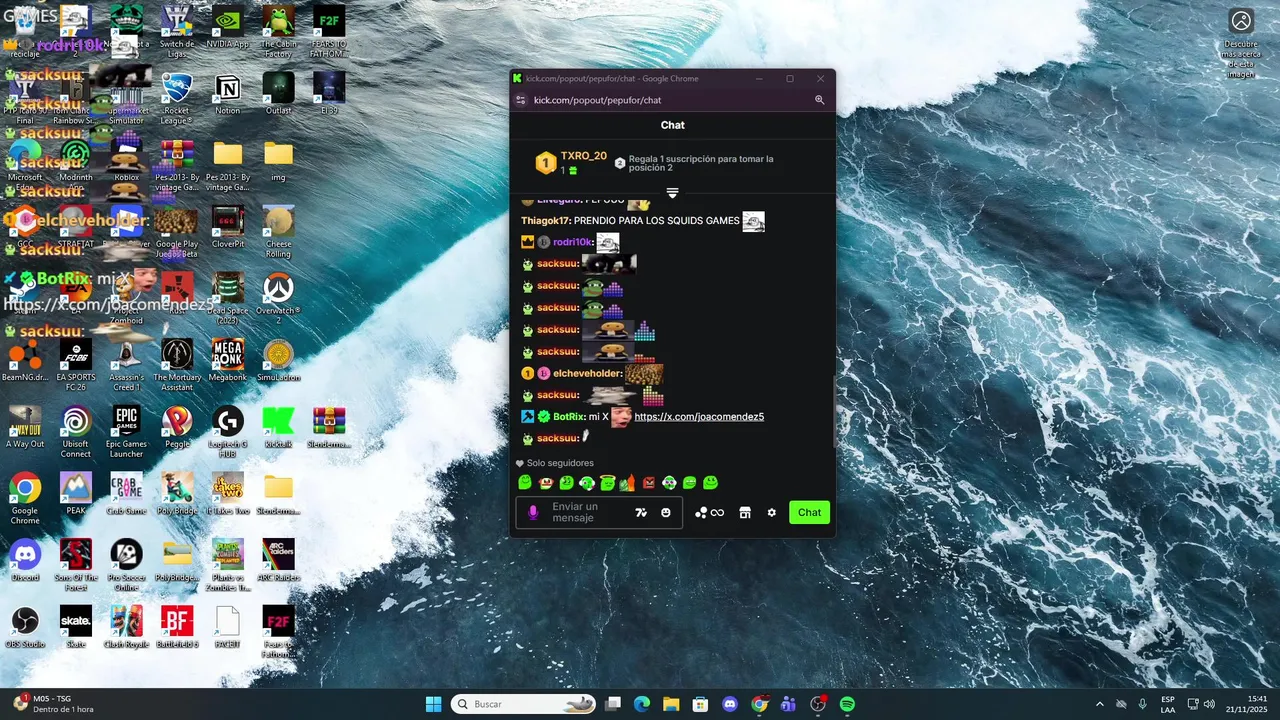
Task: Select the Epic Games Launcher icon
Action: tap(126, 432)
